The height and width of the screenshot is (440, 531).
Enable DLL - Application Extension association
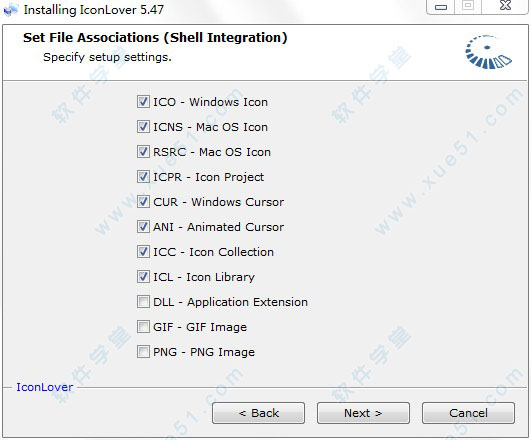click(143, 301)
